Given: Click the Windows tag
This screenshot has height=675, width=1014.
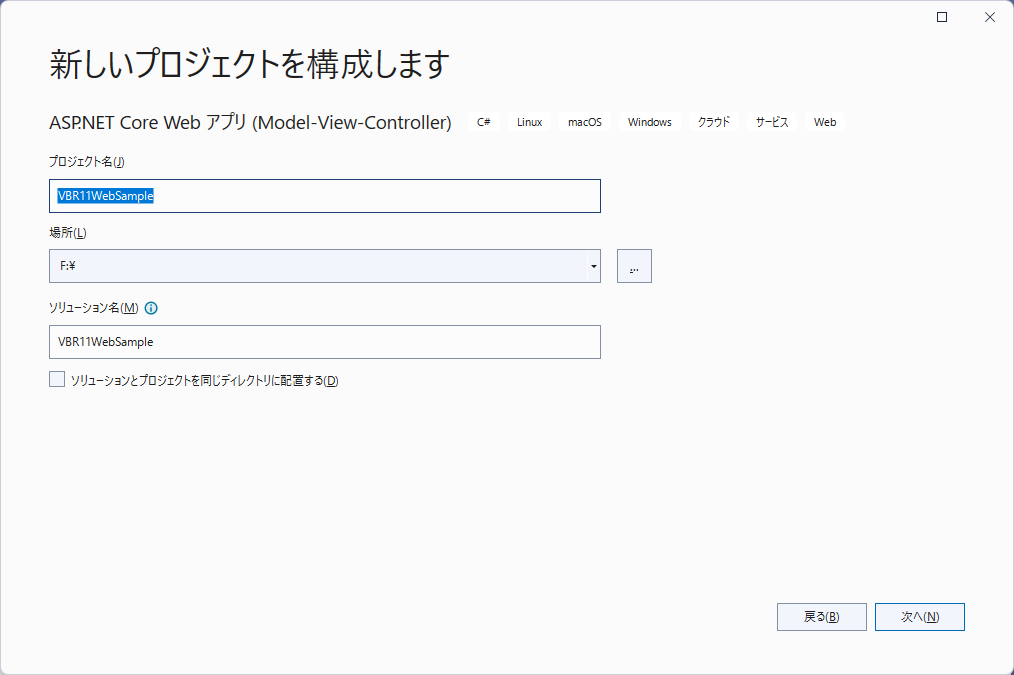Looking at the screenshot, I should pyautogui.click(x=650, y=122).
